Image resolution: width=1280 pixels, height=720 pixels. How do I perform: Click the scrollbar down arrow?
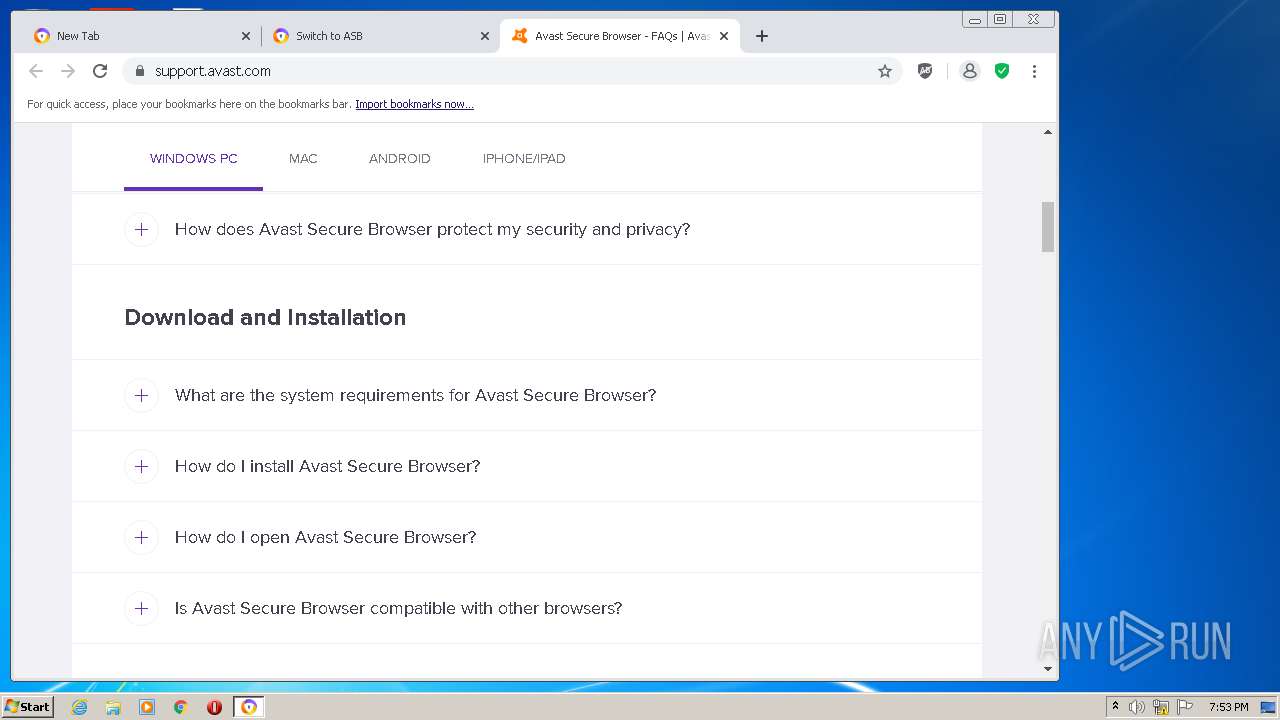click(1048, 669)
